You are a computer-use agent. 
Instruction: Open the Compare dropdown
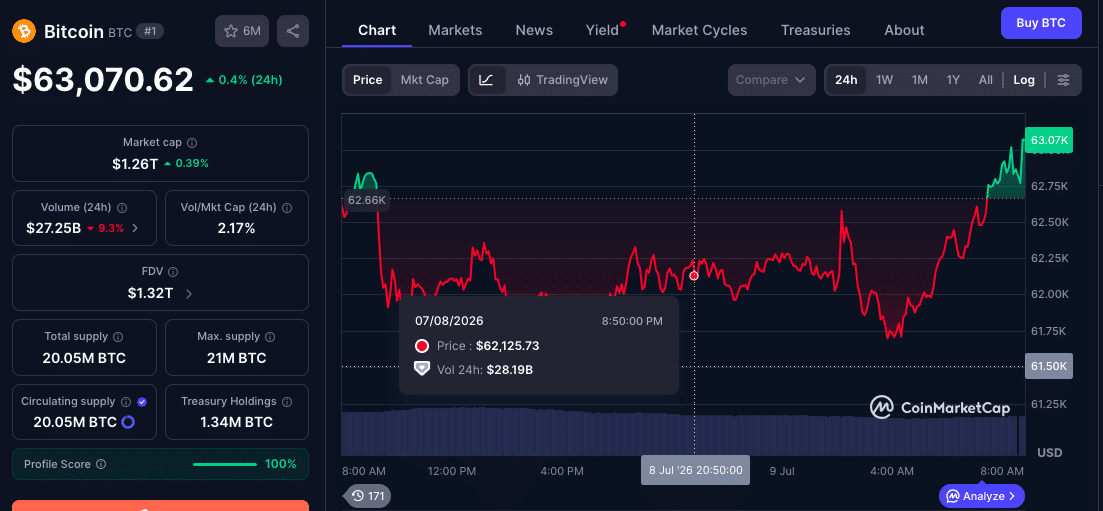click(x=772, y=80)
